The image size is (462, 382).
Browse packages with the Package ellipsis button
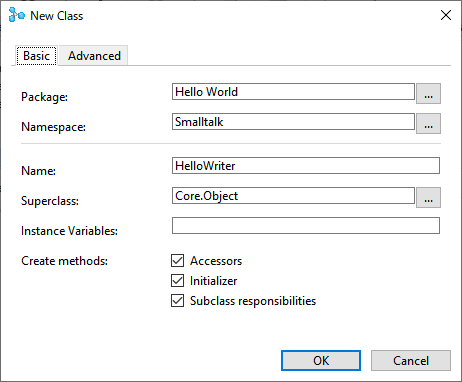click(x=428, y=94)
